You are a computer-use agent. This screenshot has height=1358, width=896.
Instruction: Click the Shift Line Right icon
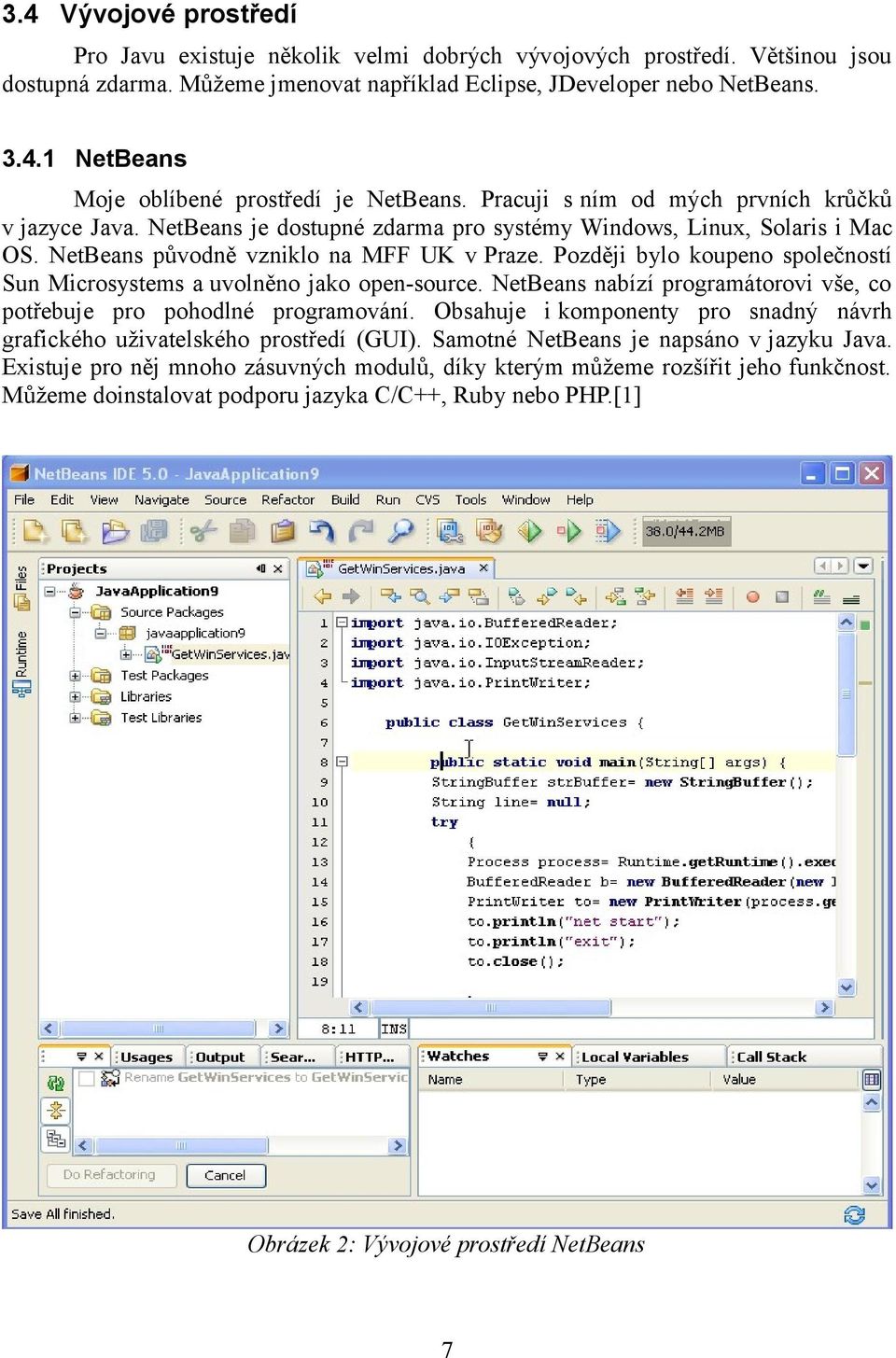pos(713,596)
